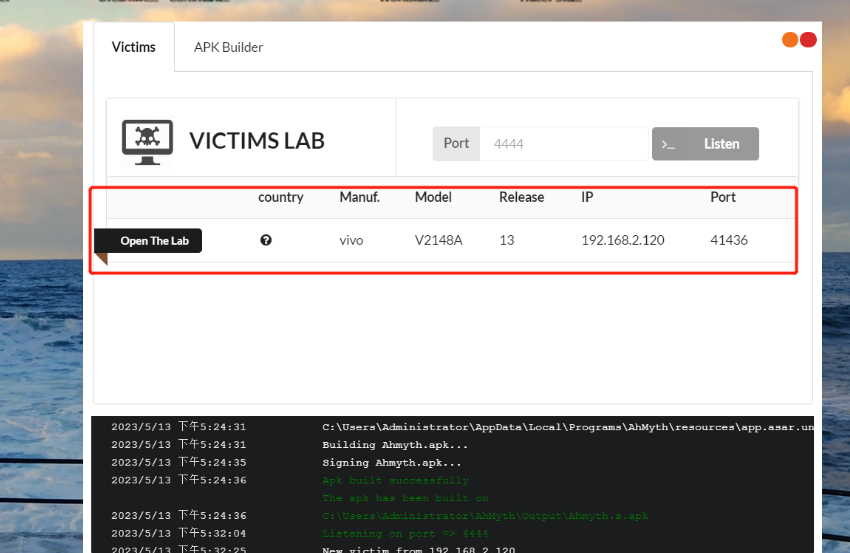Click the question mark country icon

tap(266, 240)
